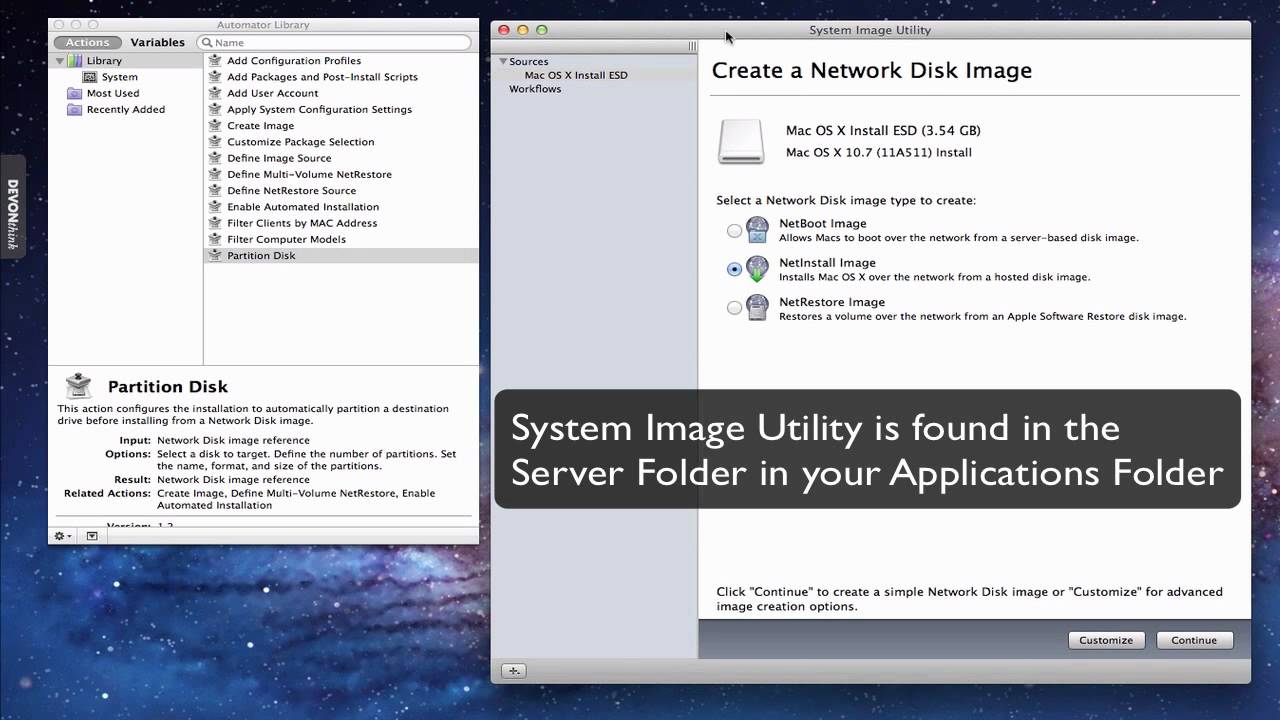Click the NetRestore Image globe icon
Image resolution: width=1280 pixels, height=720 pixels.
pyautogui.click(x=758, y=308)
